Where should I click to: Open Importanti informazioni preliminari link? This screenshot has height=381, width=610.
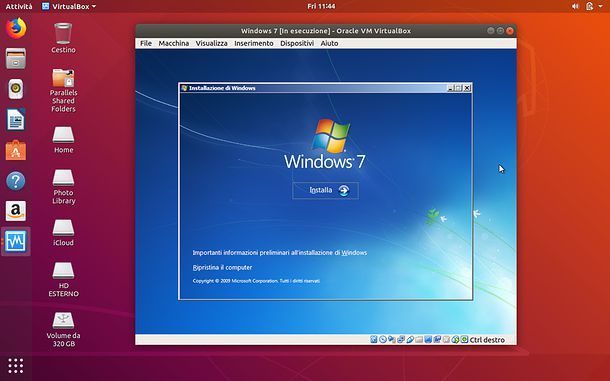pos(280,253)
